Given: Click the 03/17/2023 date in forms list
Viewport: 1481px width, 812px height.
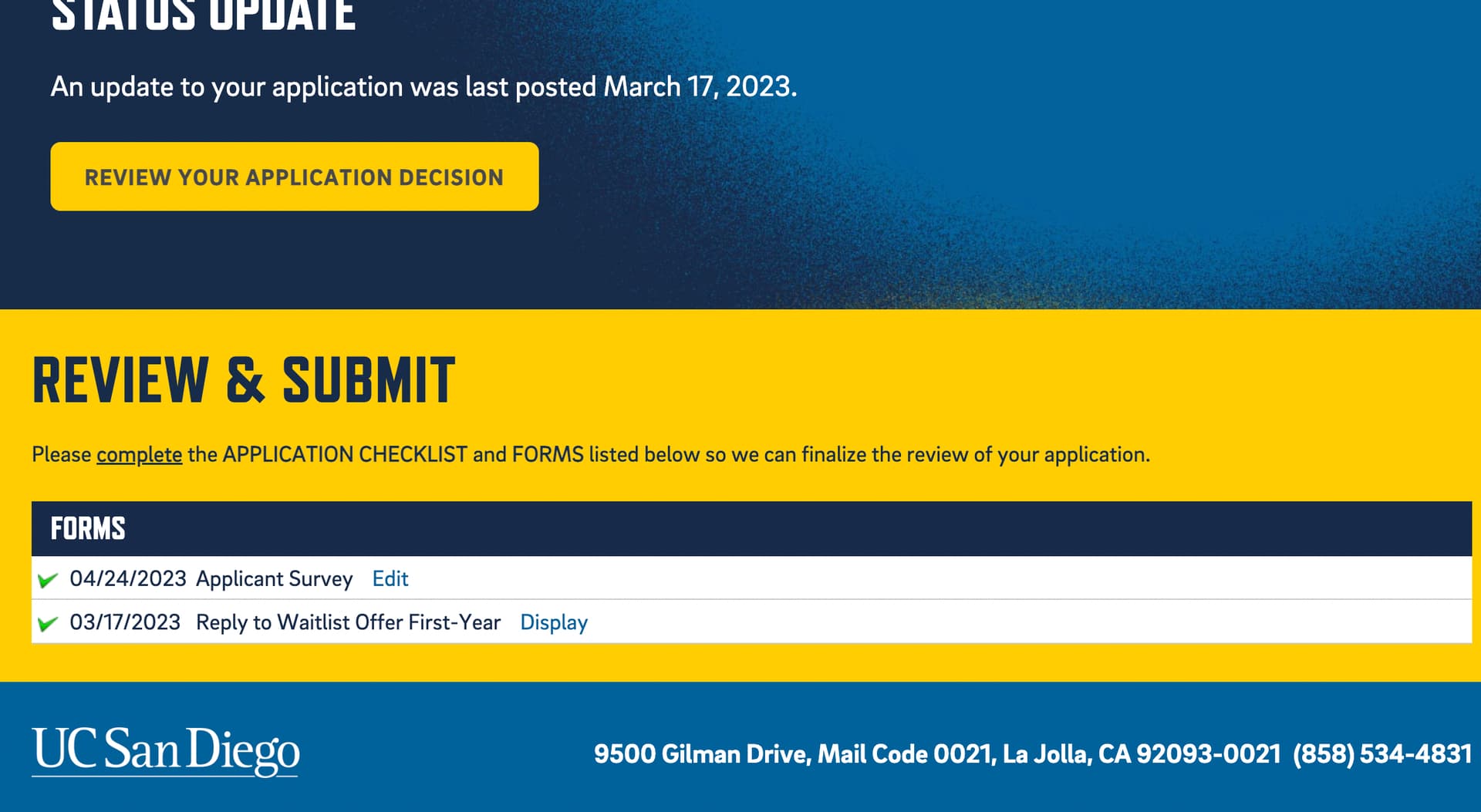Looking at the screenshot, I should click(125, 623).
